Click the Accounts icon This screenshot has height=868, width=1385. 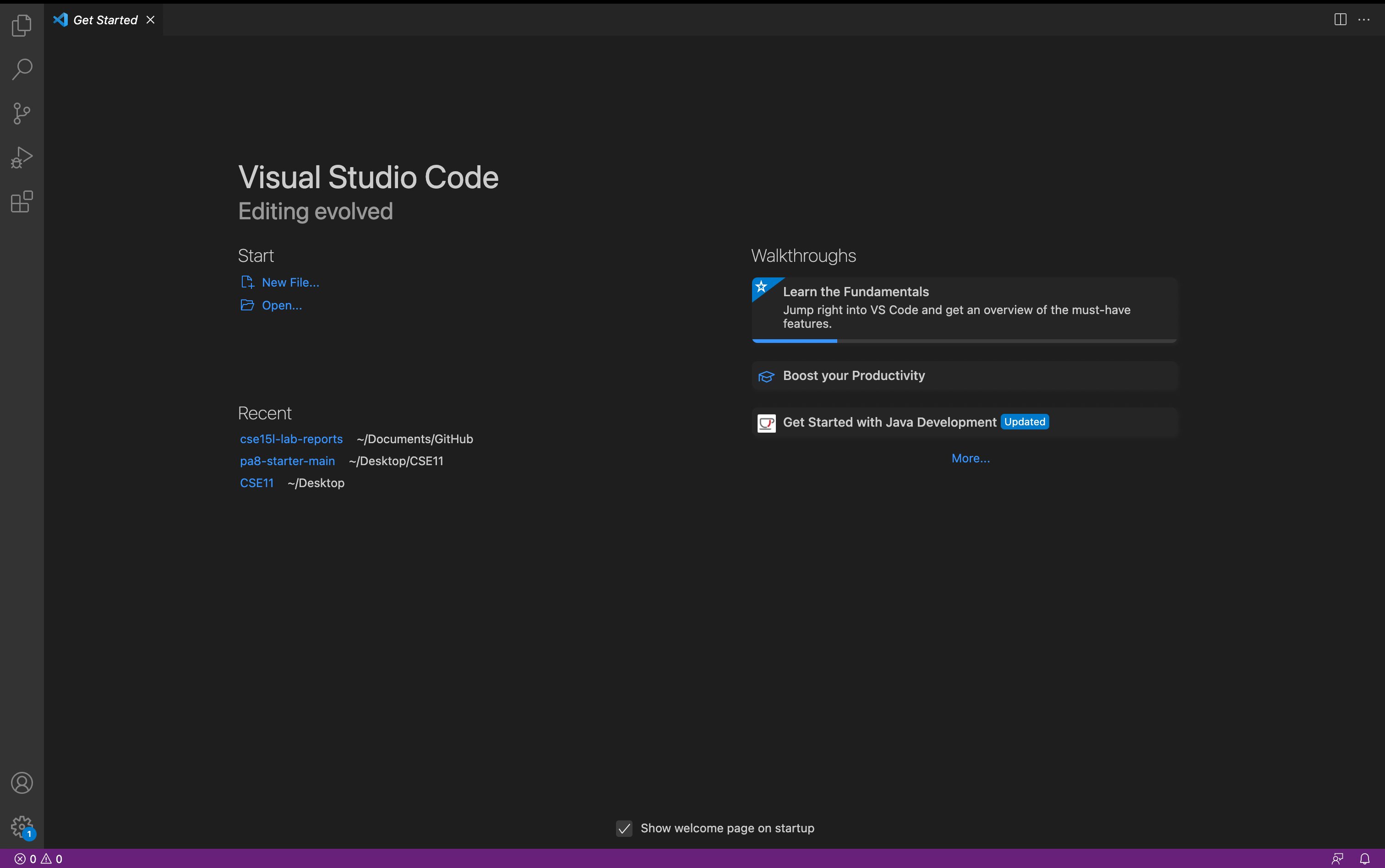pyautogui.click(x=22, y=783)
